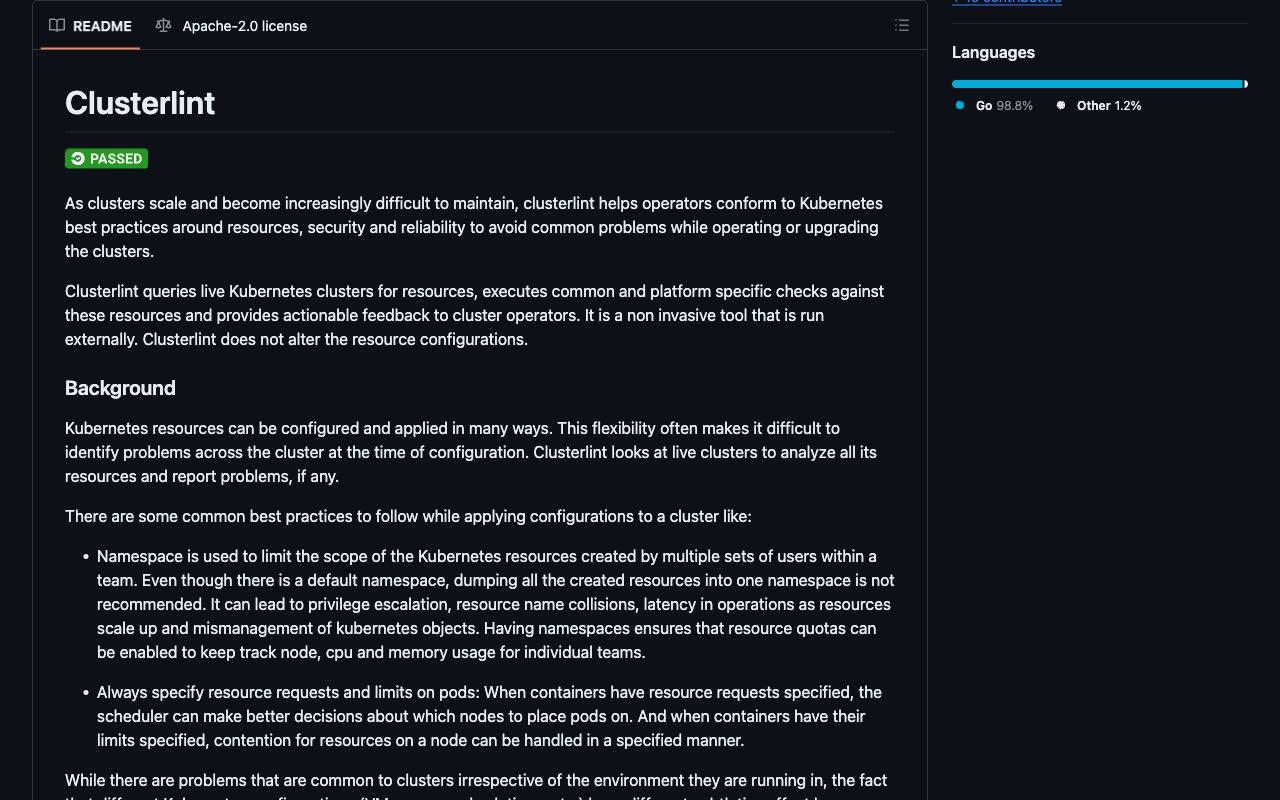
Task: Click the Clusterlint heading
Action: (140, 103)
